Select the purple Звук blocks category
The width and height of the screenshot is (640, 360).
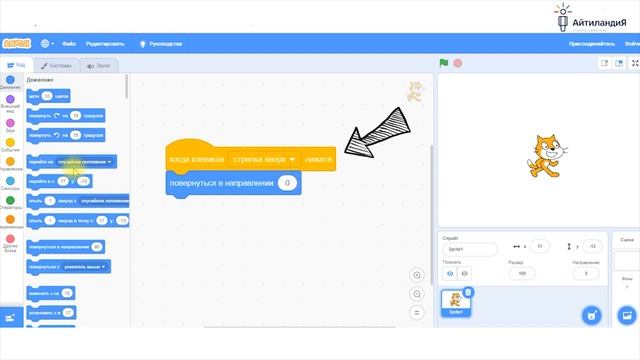(x=10, y=125)
